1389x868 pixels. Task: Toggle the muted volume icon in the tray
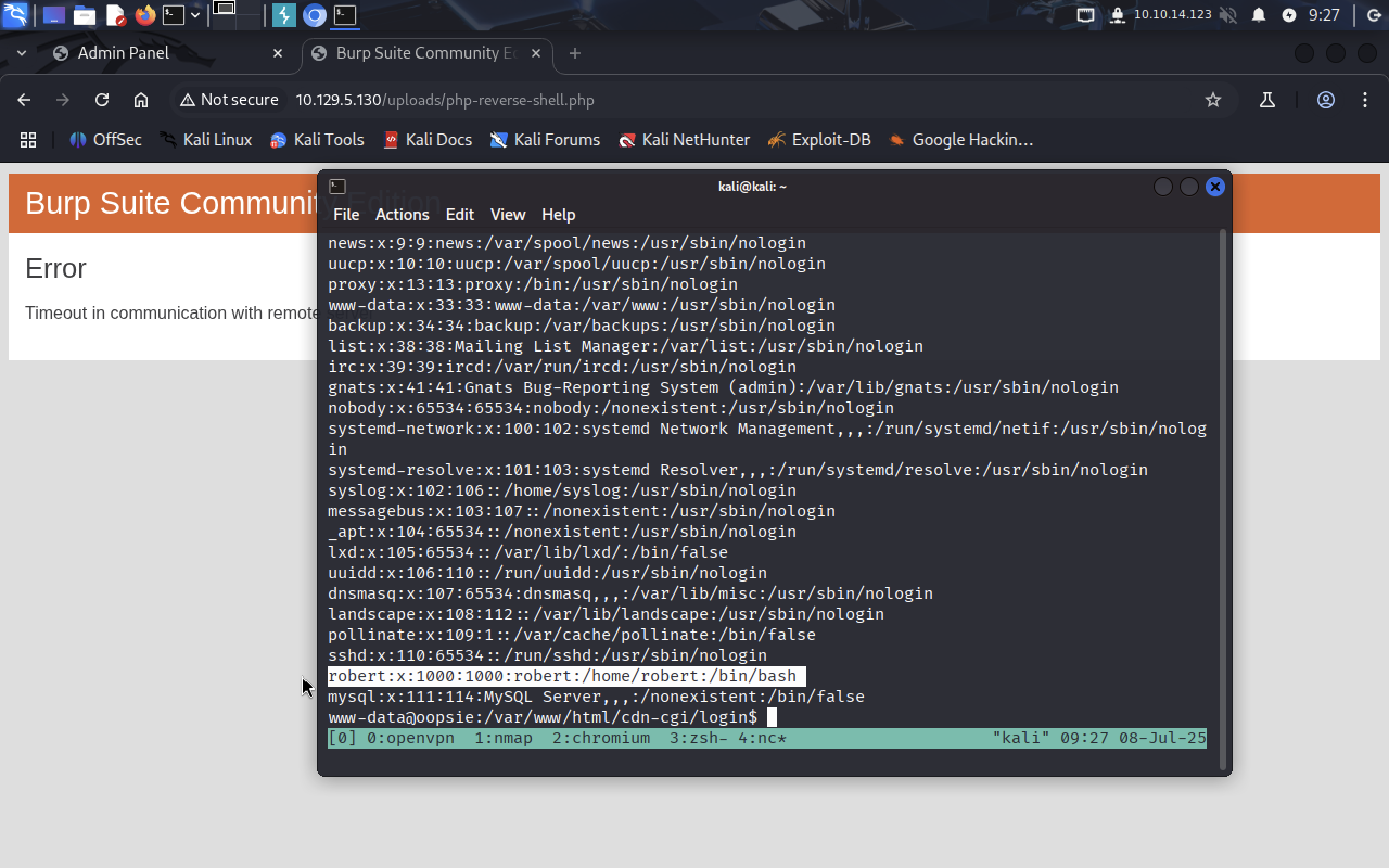1228,15
